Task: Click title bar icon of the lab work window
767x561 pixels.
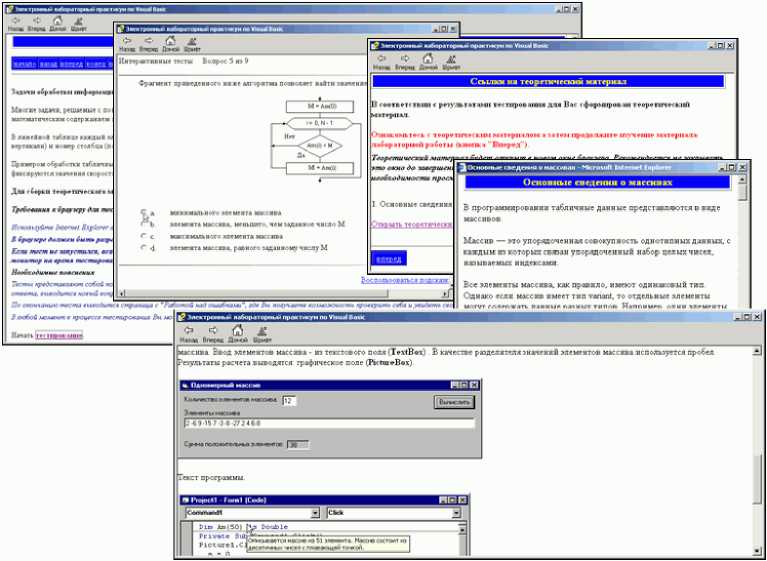Action: point(182,316)
